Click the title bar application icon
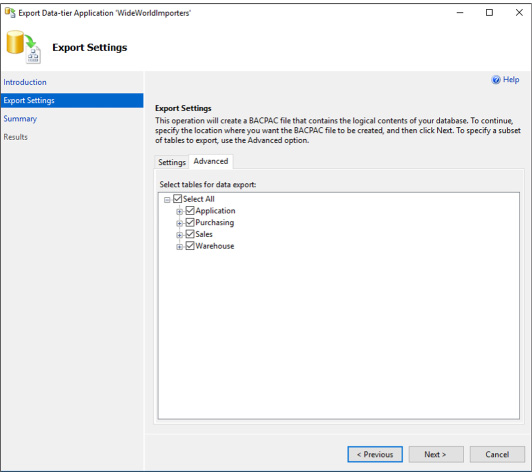532x472 pixels. 10,13
